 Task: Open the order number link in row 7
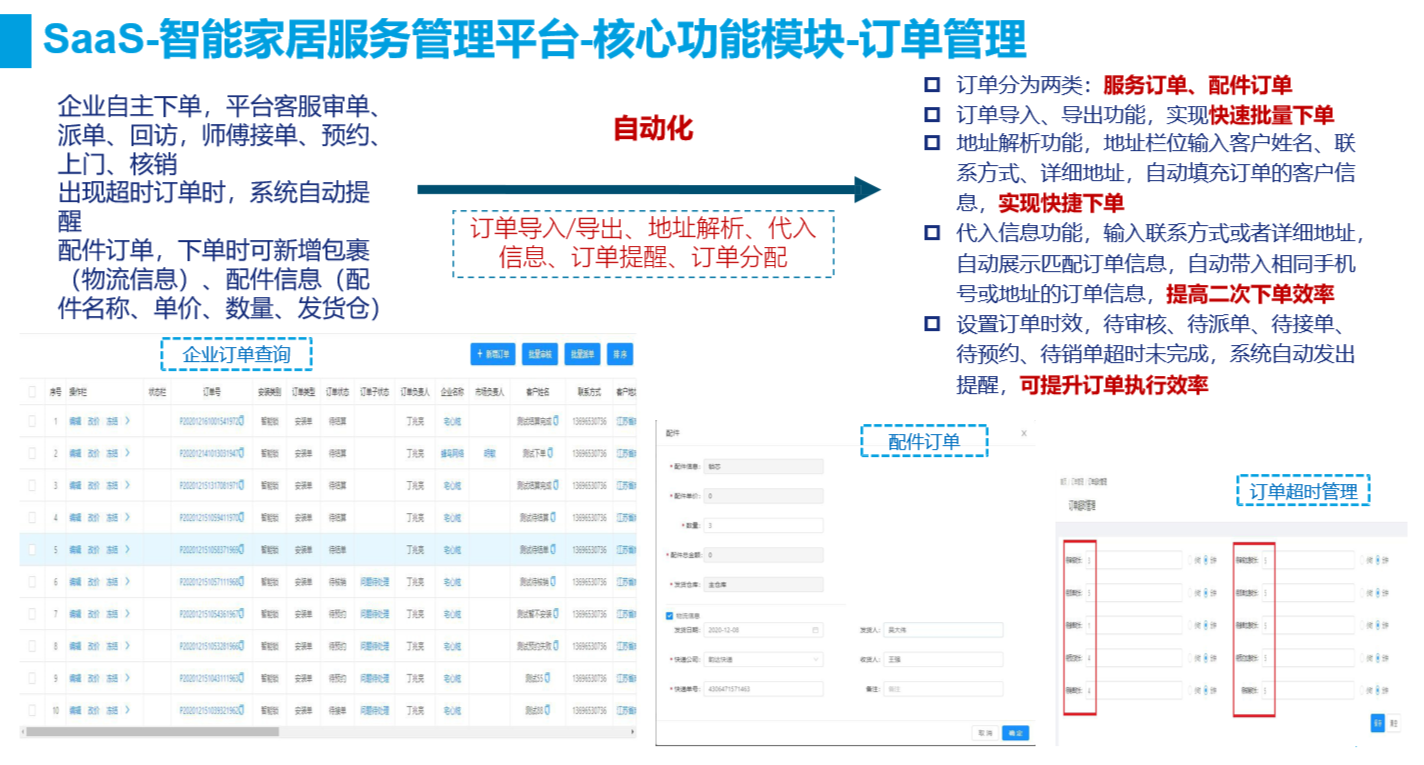click(207, 614)
